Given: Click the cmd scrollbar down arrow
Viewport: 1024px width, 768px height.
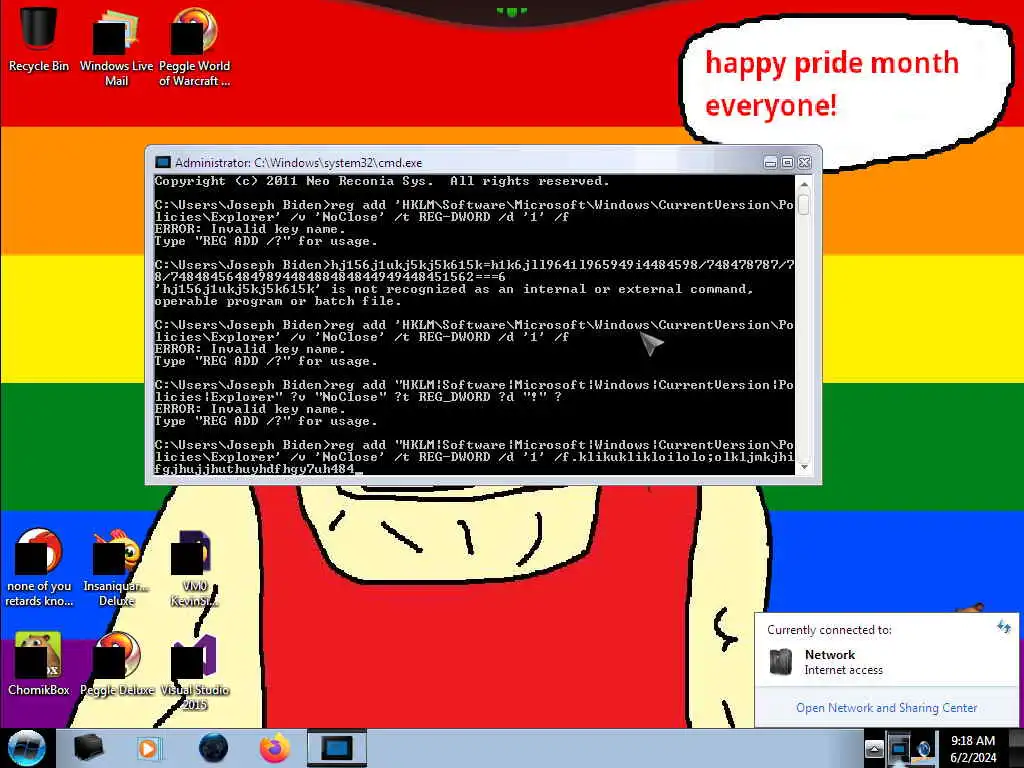Looking at the screenshot, I should click(804, 467).
